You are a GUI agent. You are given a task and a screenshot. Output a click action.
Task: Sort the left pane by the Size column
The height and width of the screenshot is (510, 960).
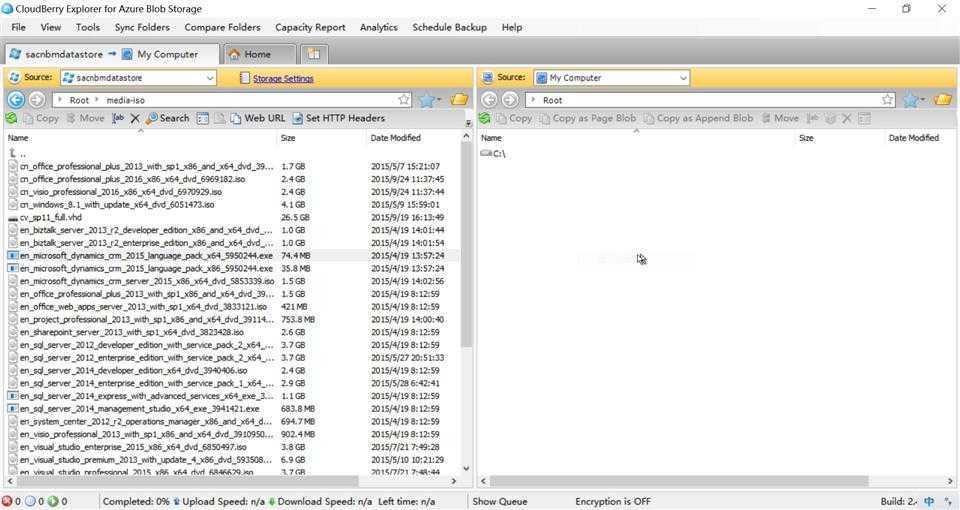(x=321, y=138)
